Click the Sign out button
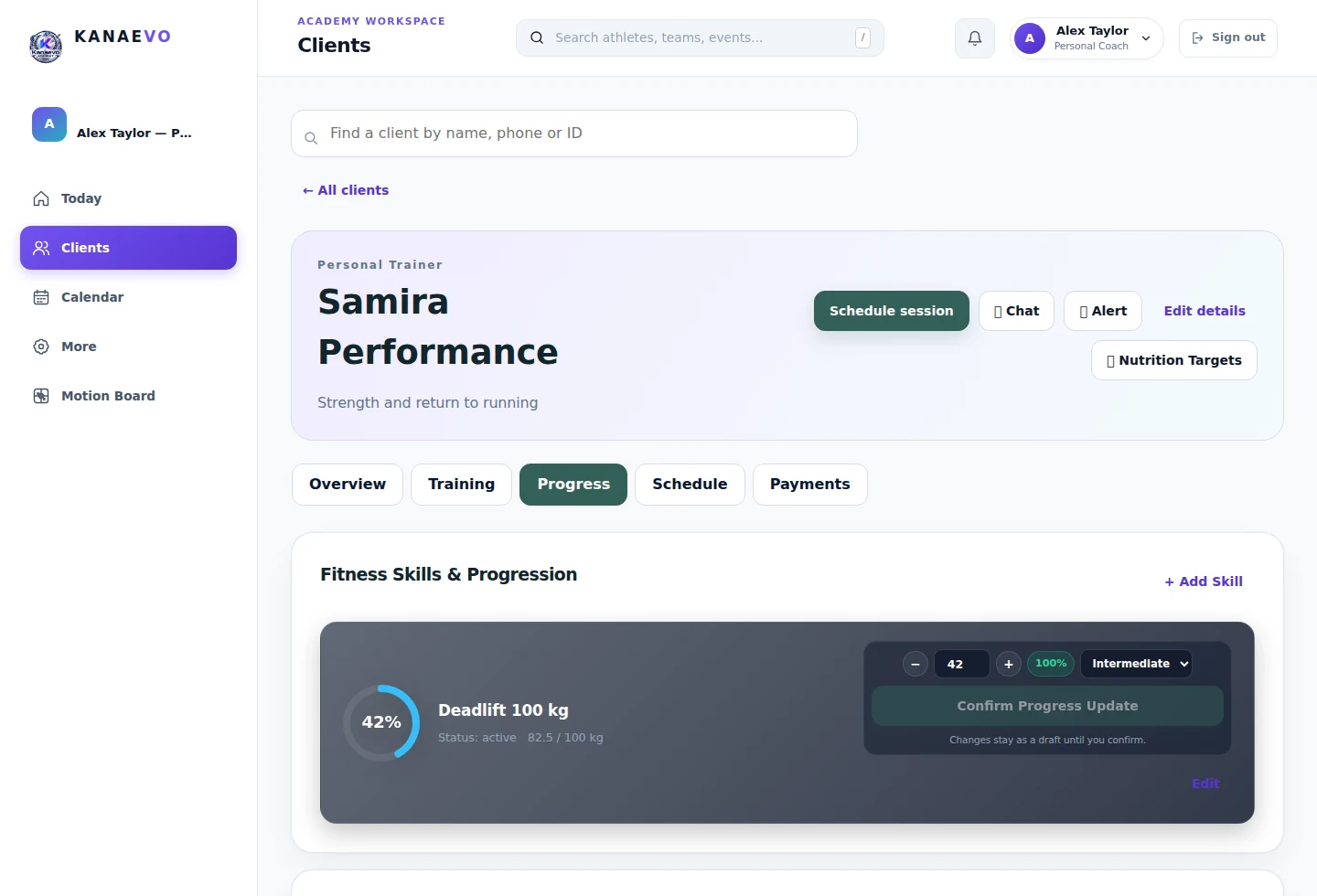The width and height of the screenshot is (1317, 896). coord(1228,38)
